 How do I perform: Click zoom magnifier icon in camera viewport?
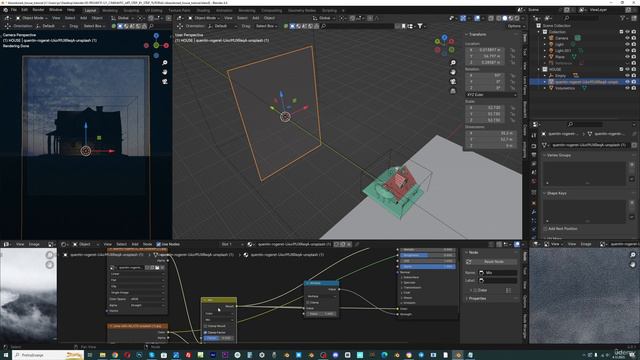pos(165,62)
